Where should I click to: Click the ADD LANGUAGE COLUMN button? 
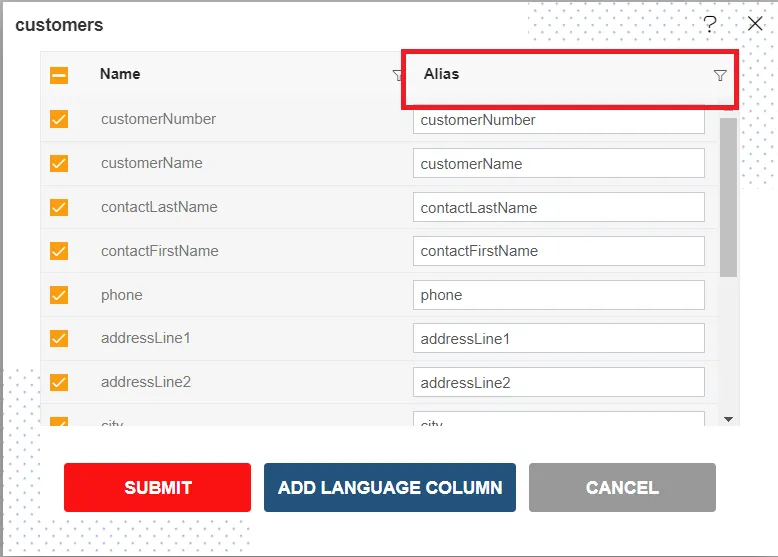pyautogui.click(x=390, y=488)
